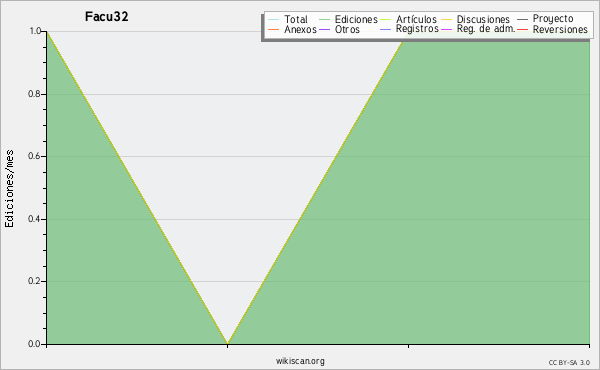Viewport: 600px width, 370px height.
Task: Click the 0.2 y-axis value
Action: point(34,281)
